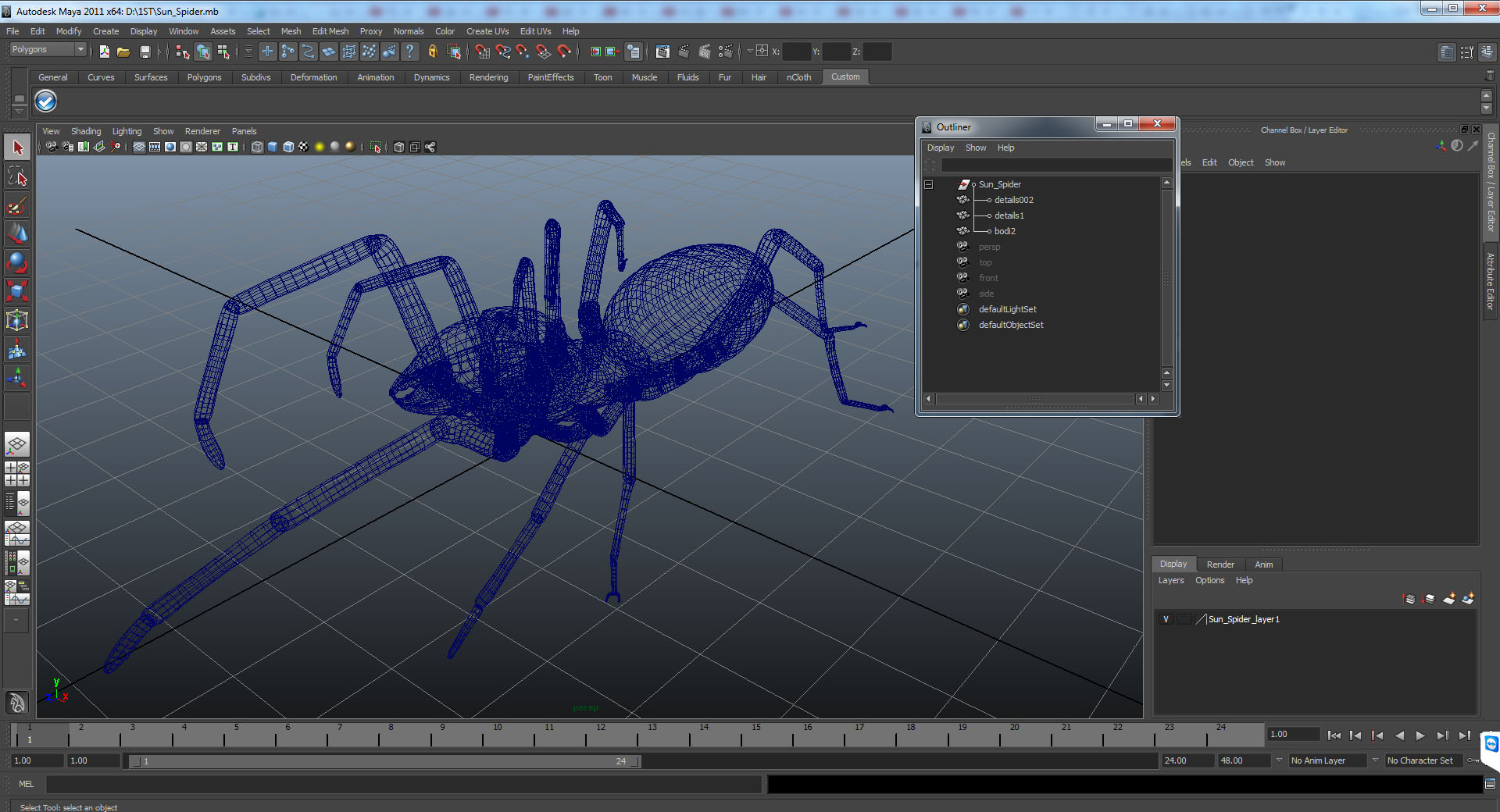Screen dimensions: 1500x812
Task: Switch to the Polygons shelf tab
Action: (x=204, y=77)
